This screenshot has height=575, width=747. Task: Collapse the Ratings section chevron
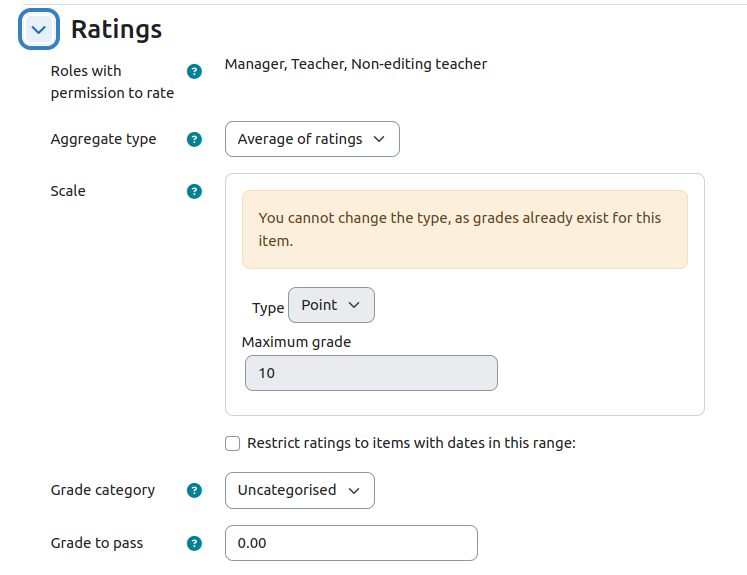39,29
